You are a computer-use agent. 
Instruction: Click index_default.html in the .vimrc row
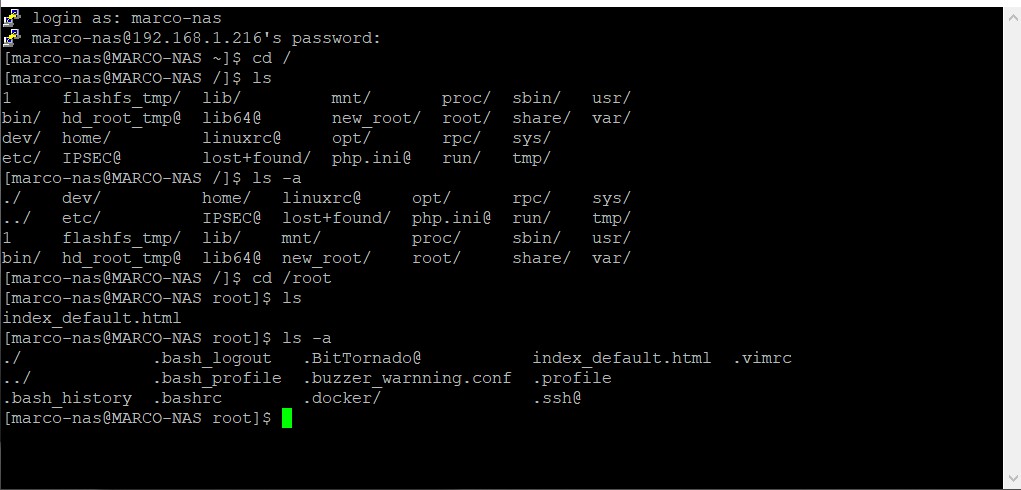[621, 358]
